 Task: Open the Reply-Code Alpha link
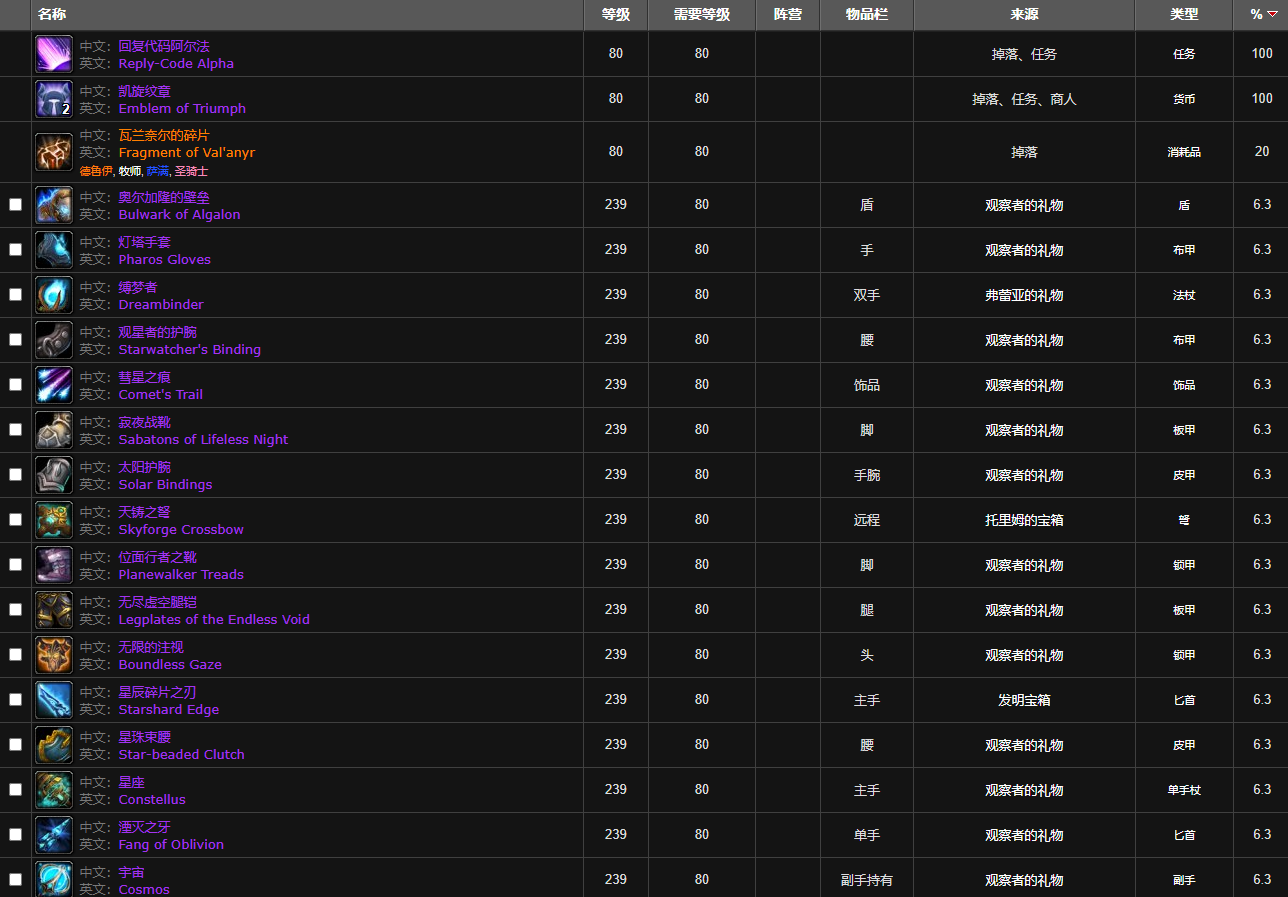tap(176, 64)
